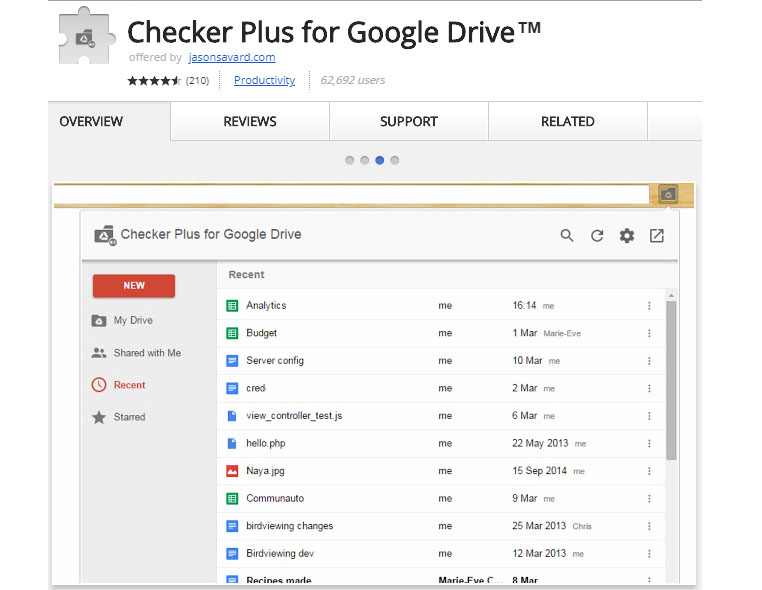Click the Analytics spreadsheet icon

pyautogui.click(x=232, y=306)
